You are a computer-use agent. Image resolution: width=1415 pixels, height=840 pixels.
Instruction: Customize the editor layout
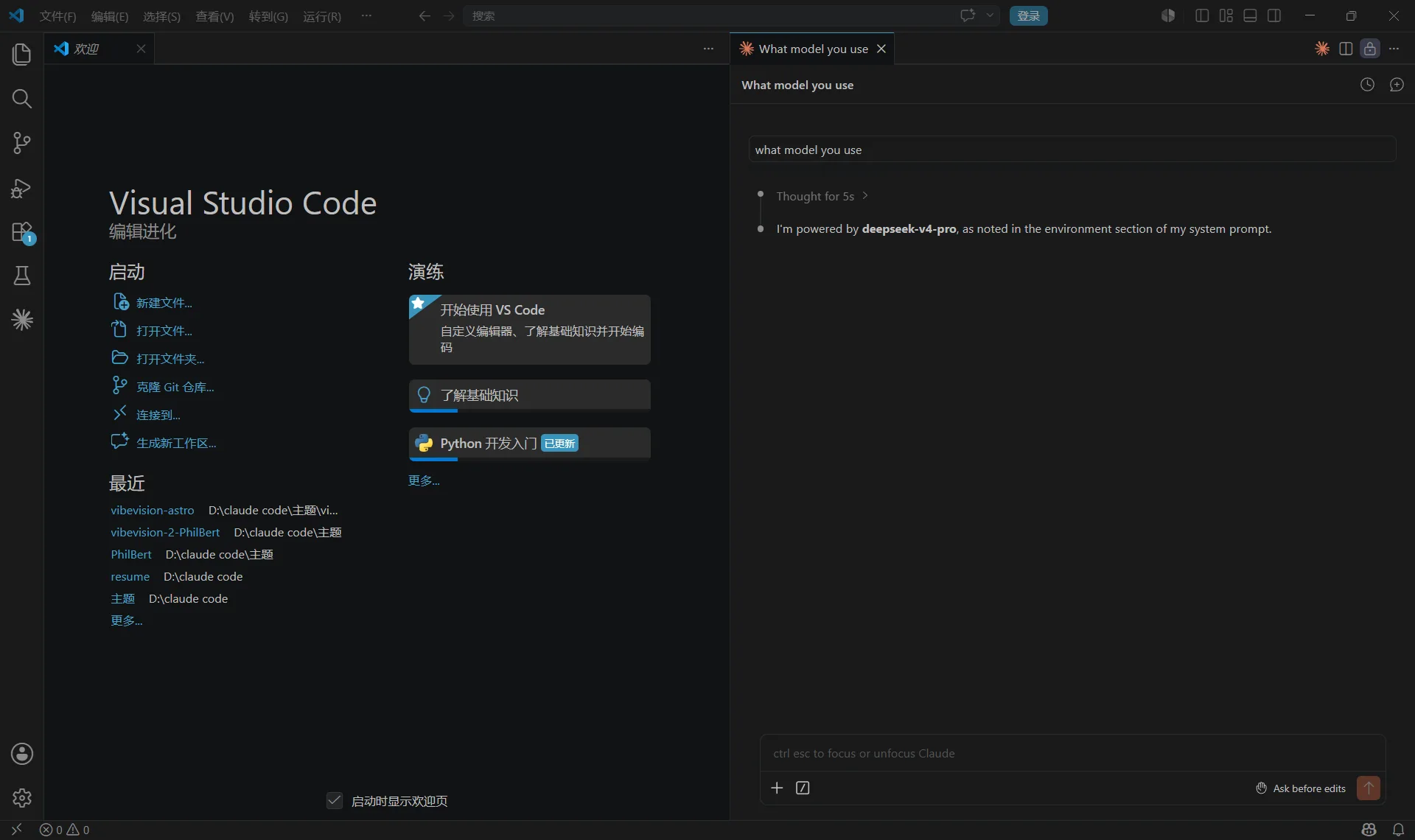[x=1226, y=15]
